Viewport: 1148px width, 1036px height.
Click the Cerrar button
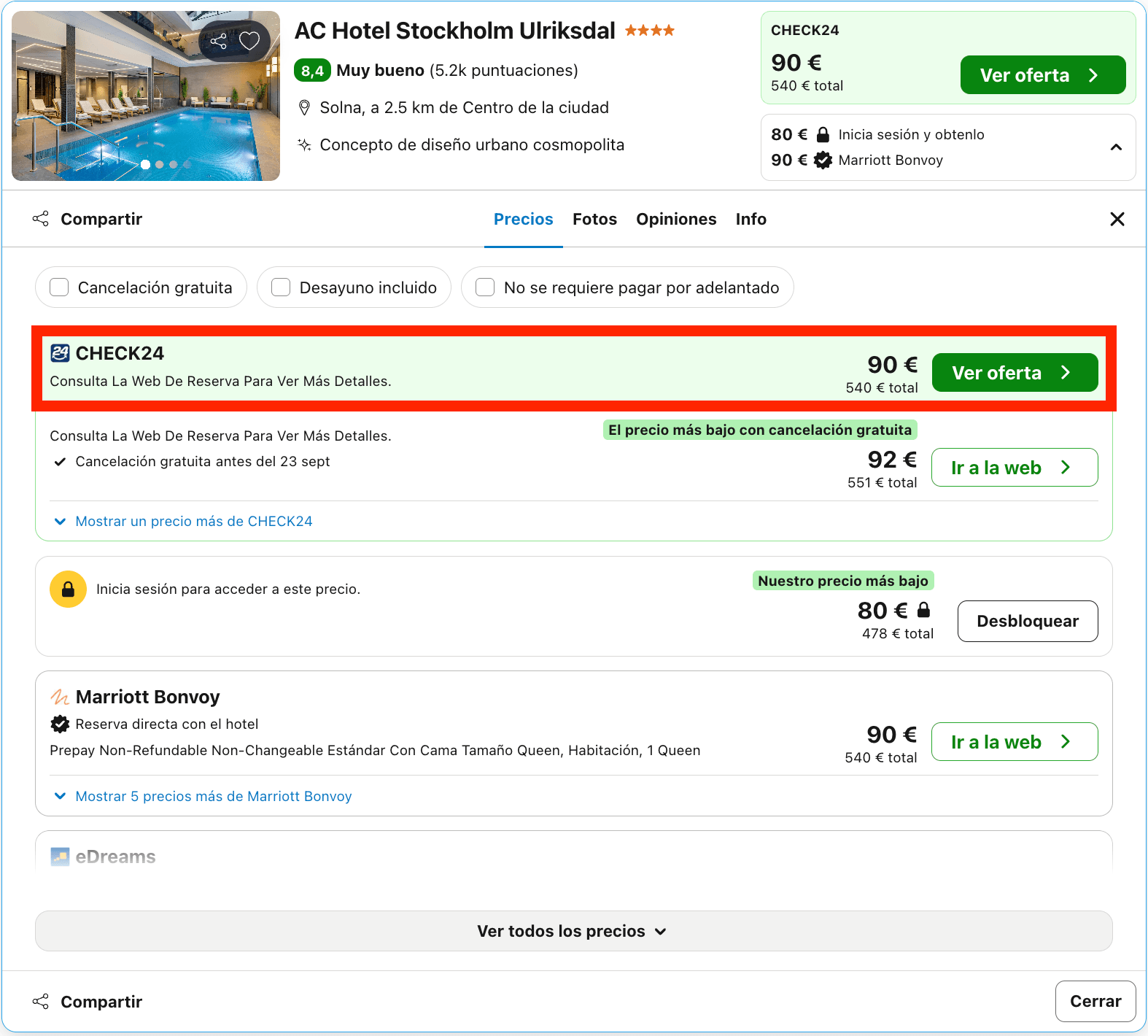[x=1095, y=1001]
